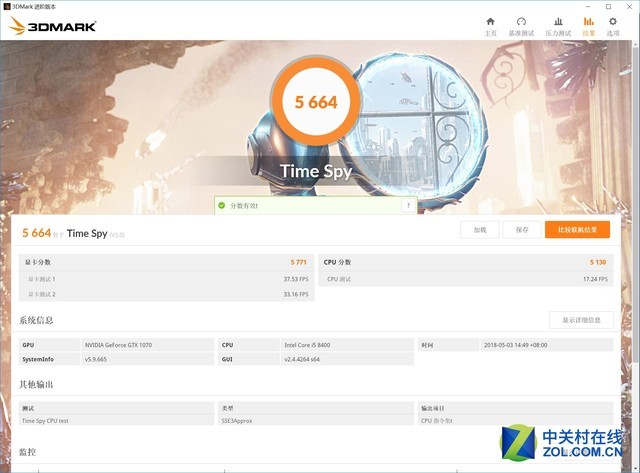Click the 监控 monitoring heading
The height and width of the screenshot is (473, 640).
click(x=27, y=452)
